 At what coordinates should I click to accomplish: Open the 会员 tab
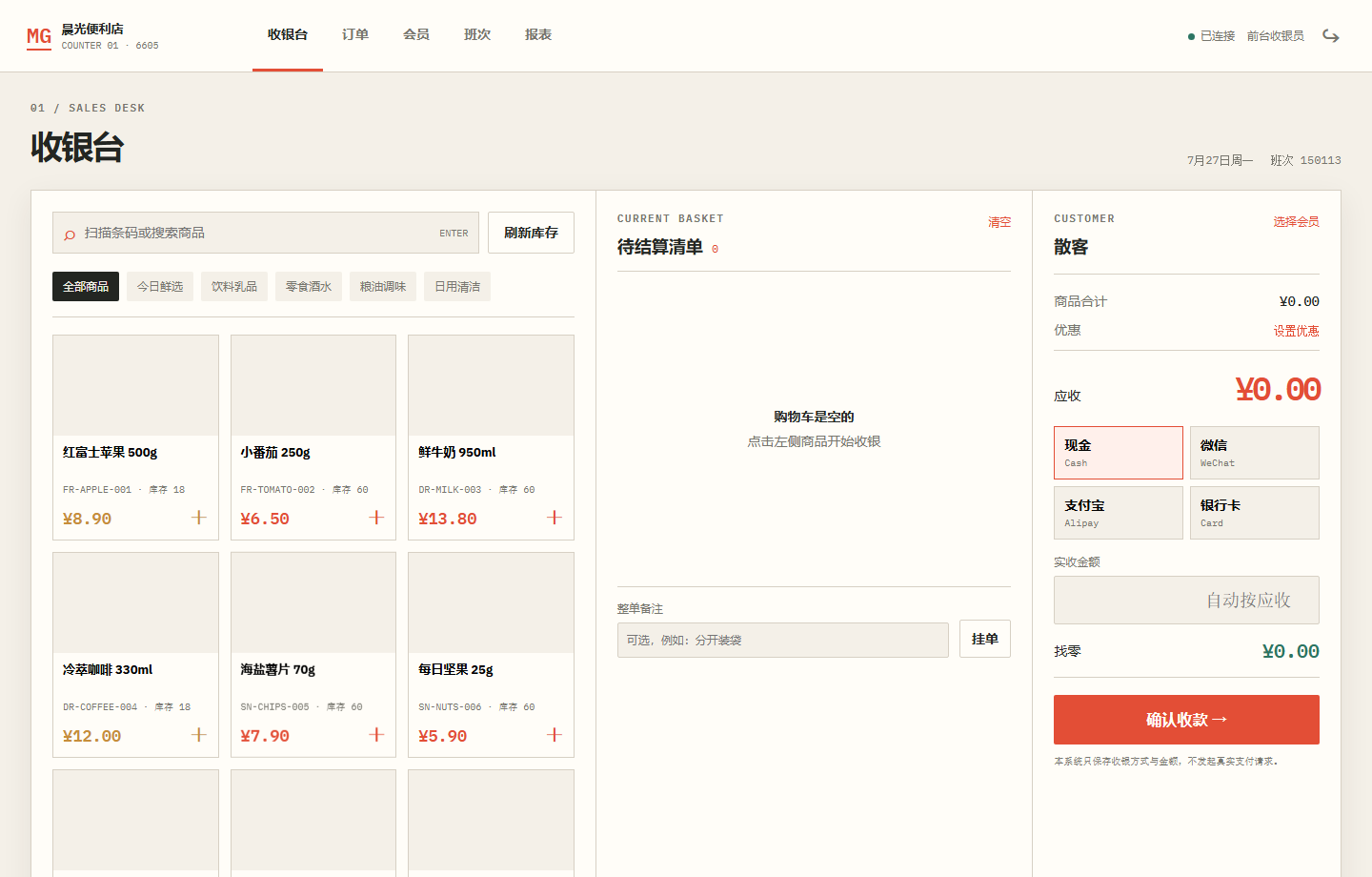[x=416, y=35]
